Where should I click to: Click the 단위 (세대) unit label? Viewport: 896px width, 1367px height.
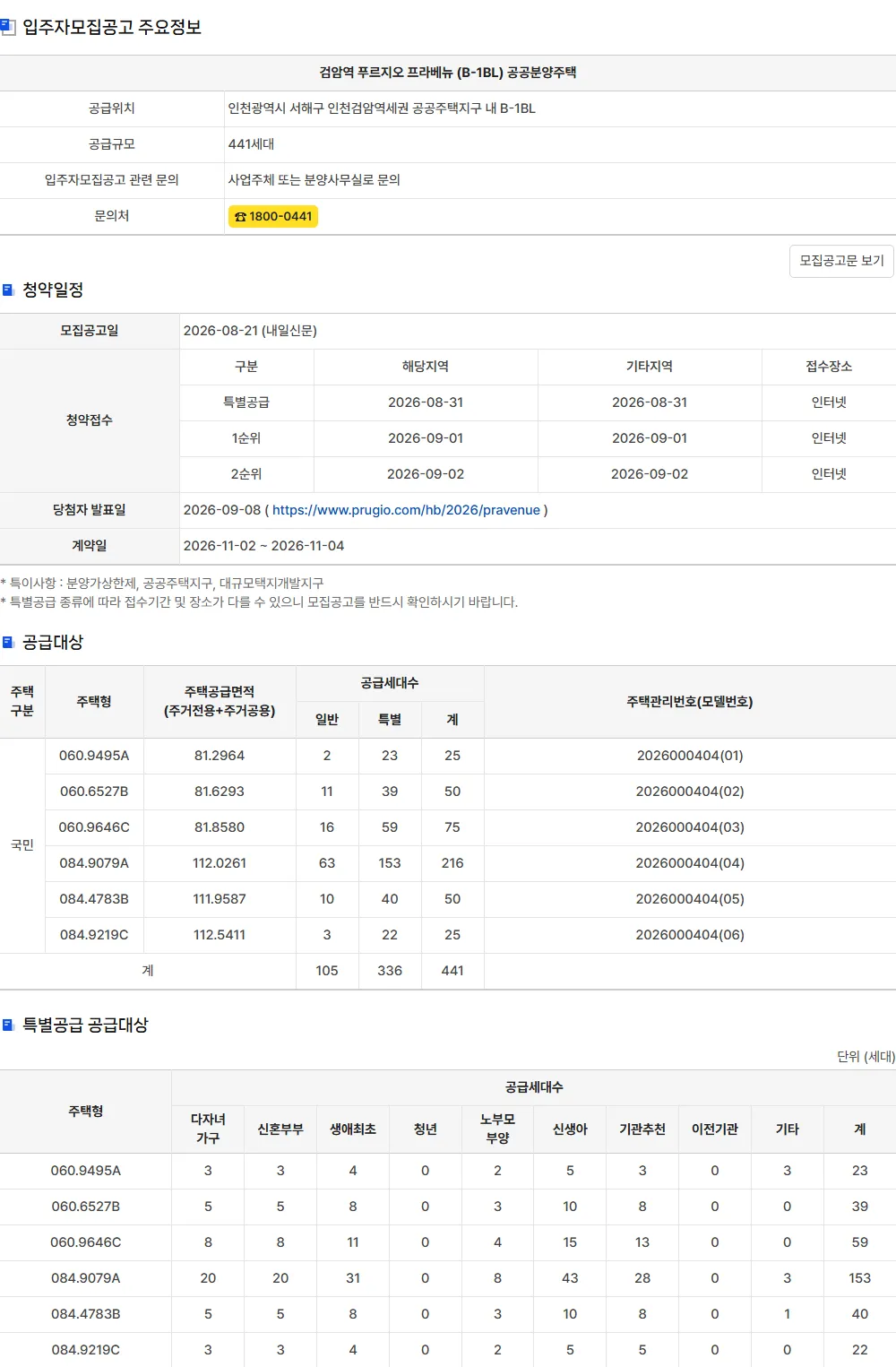(x=866, y=1057)
